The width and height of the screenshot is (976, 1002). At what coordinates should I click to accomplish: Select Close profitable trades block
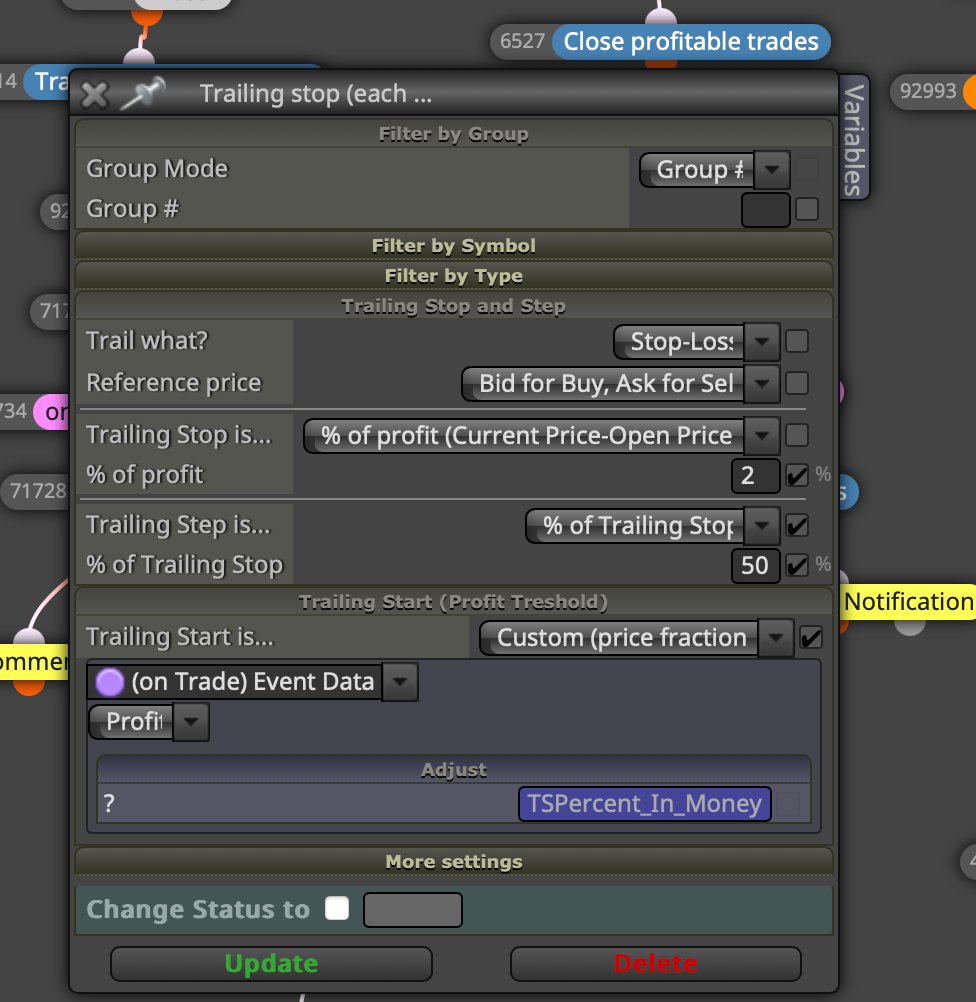click(x=691, y=42)
